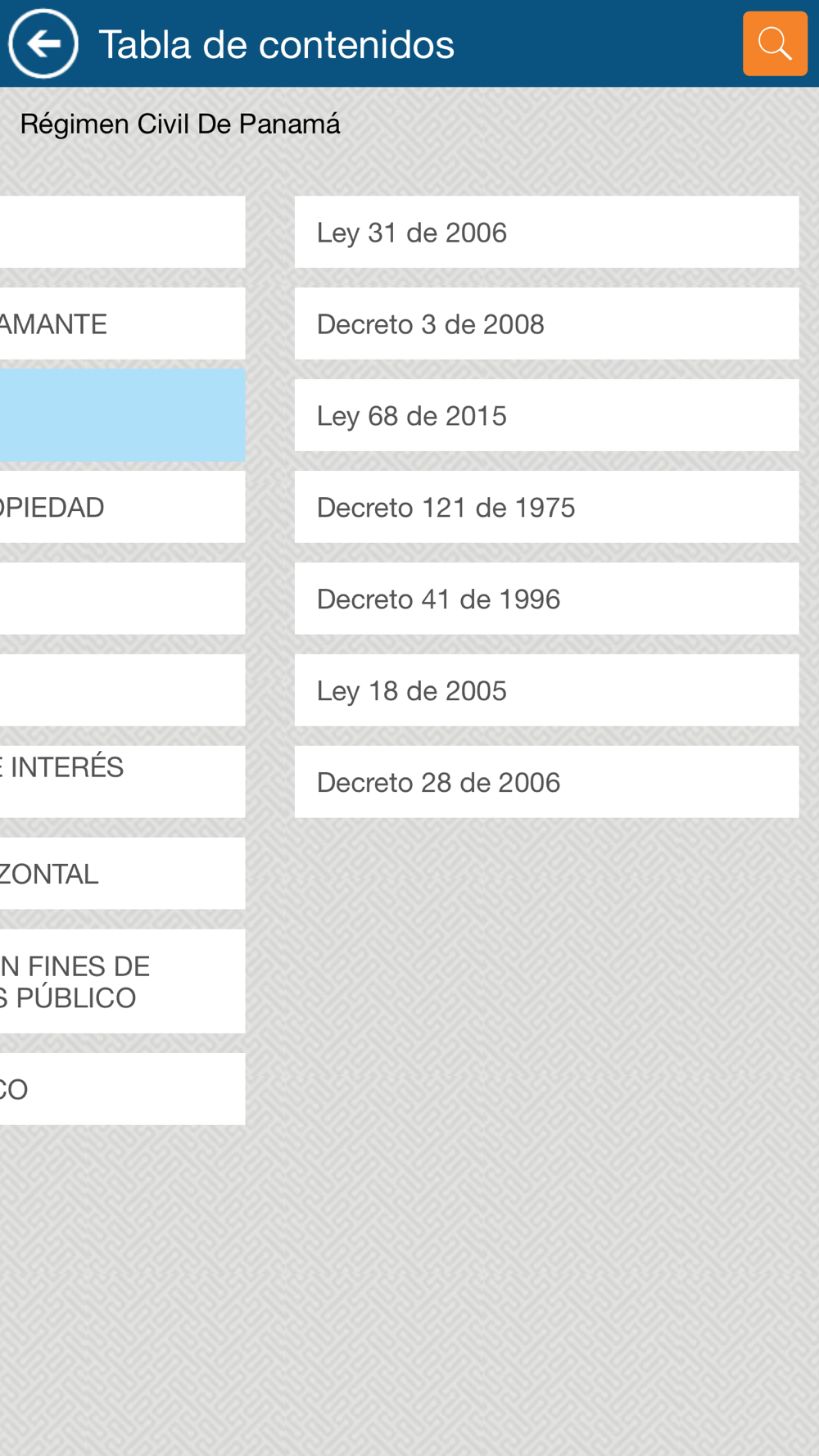Select the category ending in AMANTE

click(x=123, y=323)
